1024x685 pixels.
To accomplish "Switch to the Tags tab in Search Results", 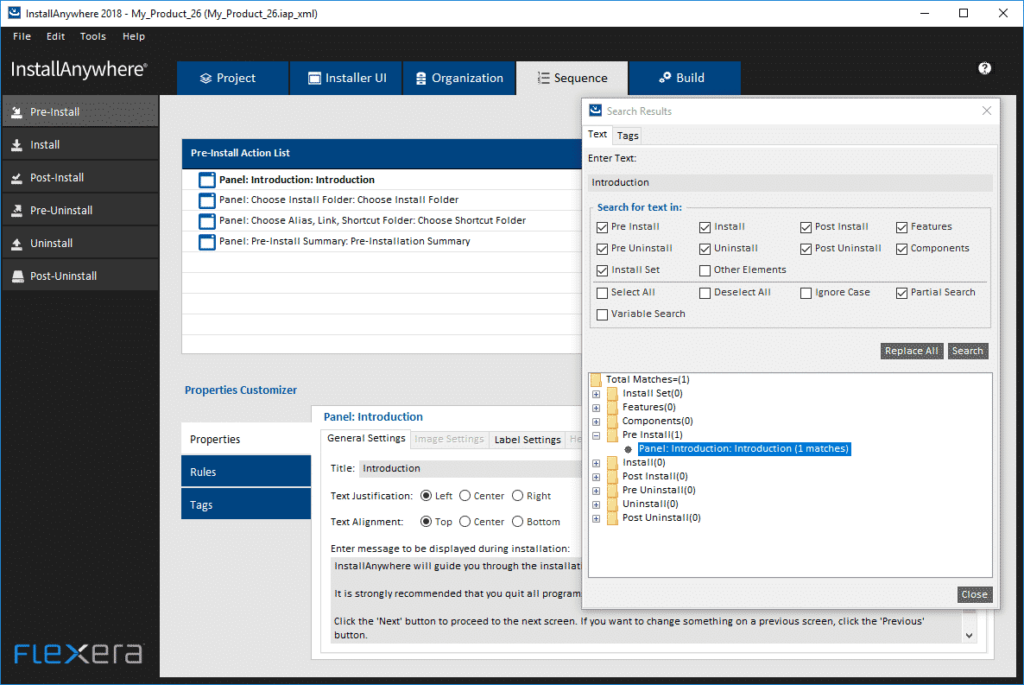I will (628, 135).
